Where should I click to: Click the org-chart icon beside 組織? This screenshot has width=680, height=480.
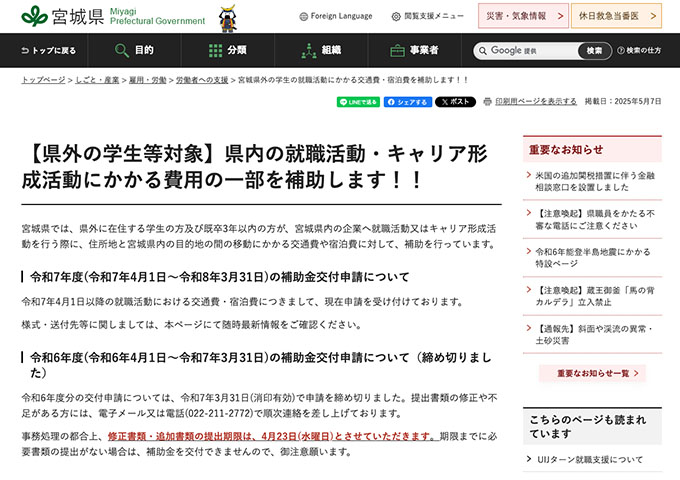pyautogui.click(x=309, y=51)
